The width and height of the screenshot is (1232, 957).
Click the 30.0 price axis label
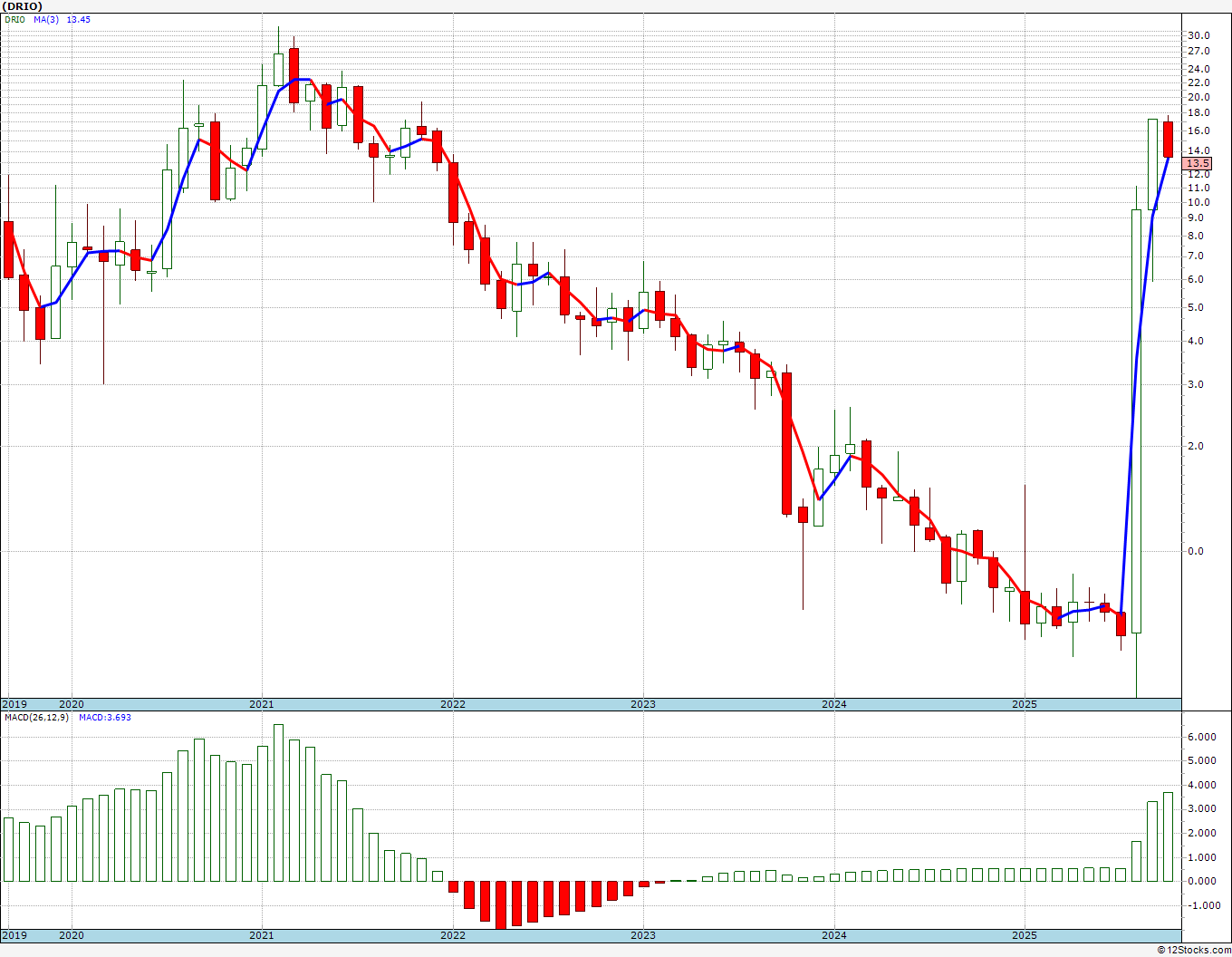pos(1198,35)
